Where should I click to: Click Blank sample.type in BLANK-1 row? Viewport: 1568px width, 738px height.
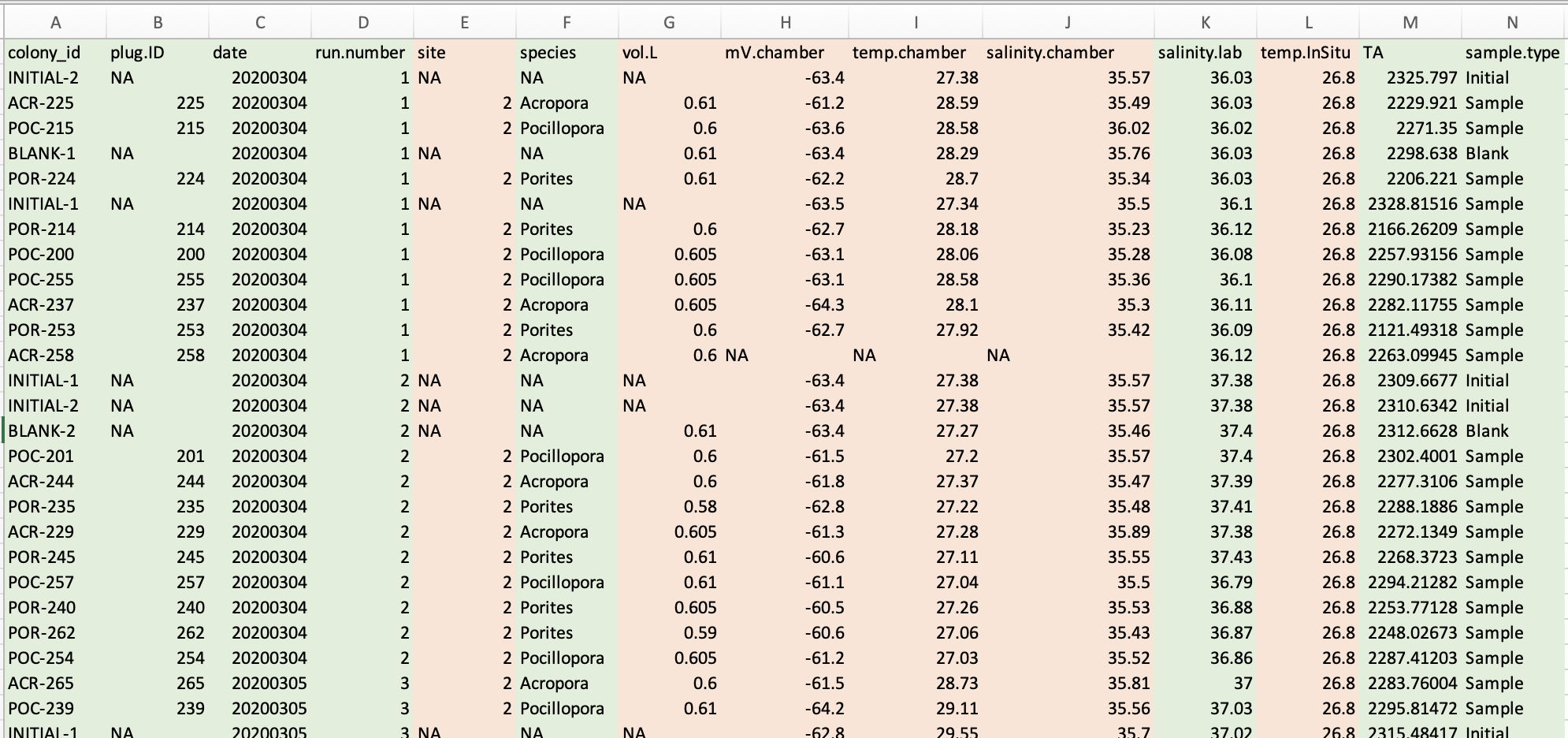coord(1513,154)
